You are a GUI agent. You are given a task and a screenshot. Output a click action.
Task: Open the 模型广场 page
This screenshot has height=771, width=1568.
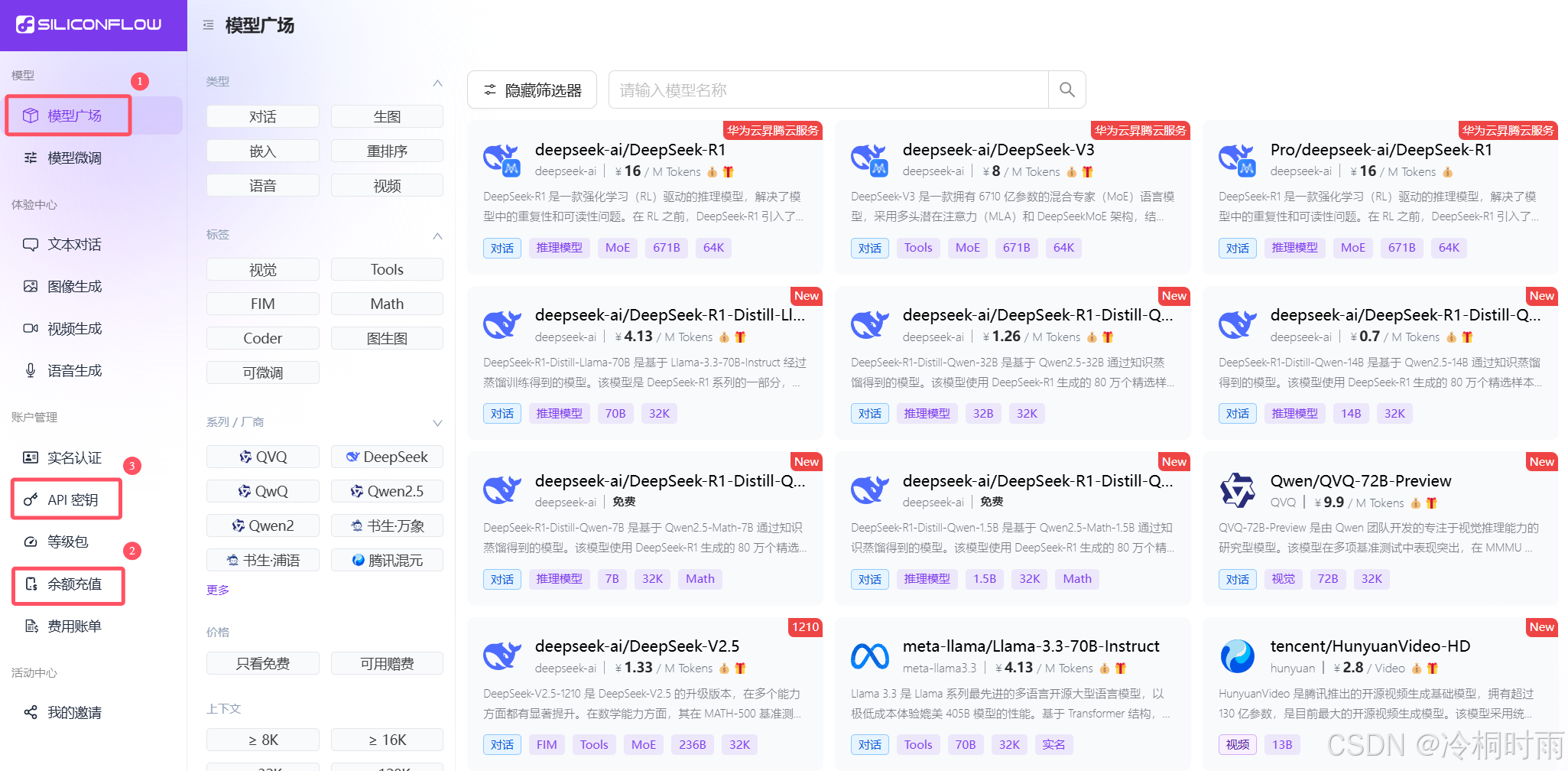73,115
